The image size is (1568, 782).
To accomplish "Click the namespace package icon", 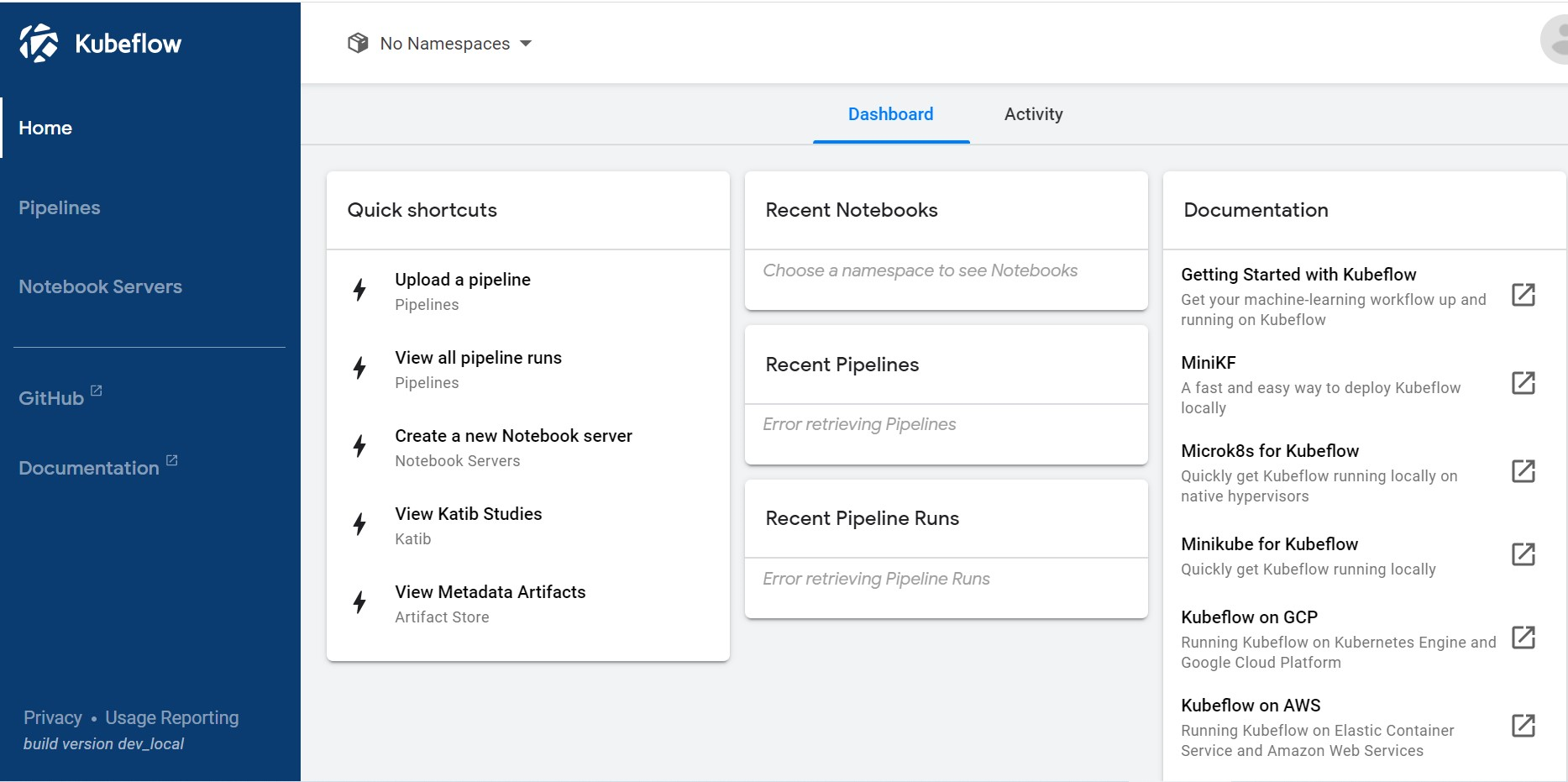I will click(x=359, y=42).
